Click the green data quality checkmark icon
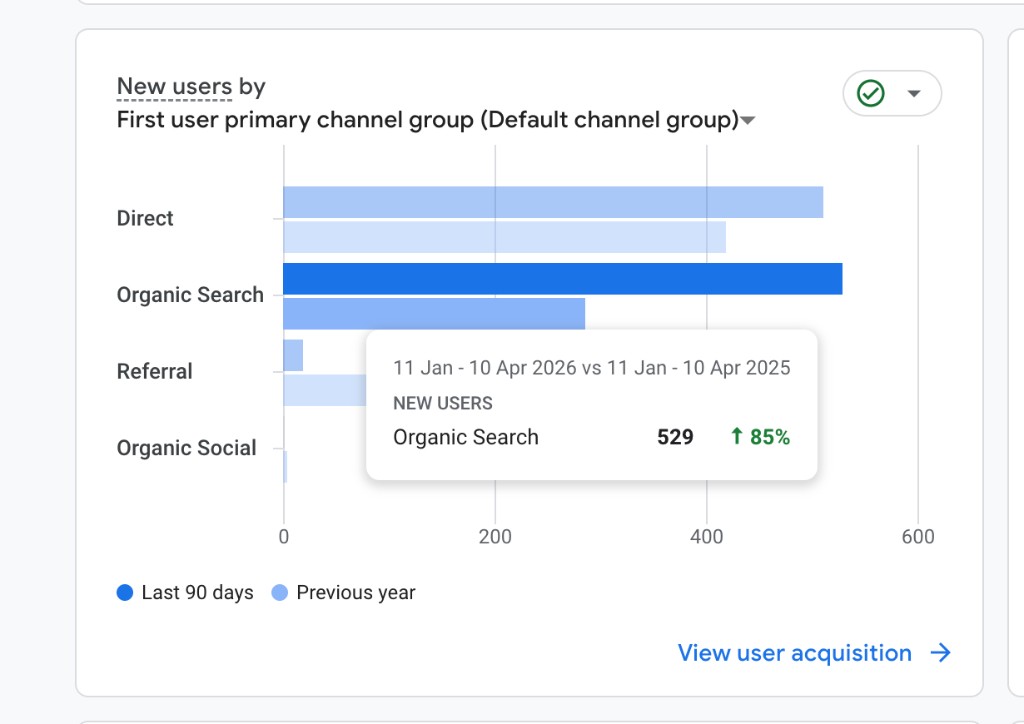 coord(871,93)
